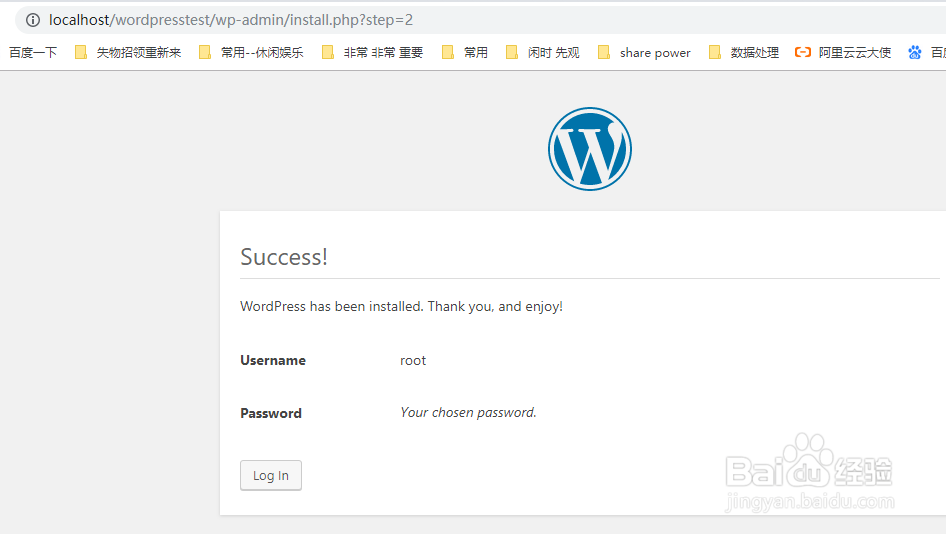Open the 失物招领重新来 bookmarks menu
The image size is (946, 534).
coord(139,53)
